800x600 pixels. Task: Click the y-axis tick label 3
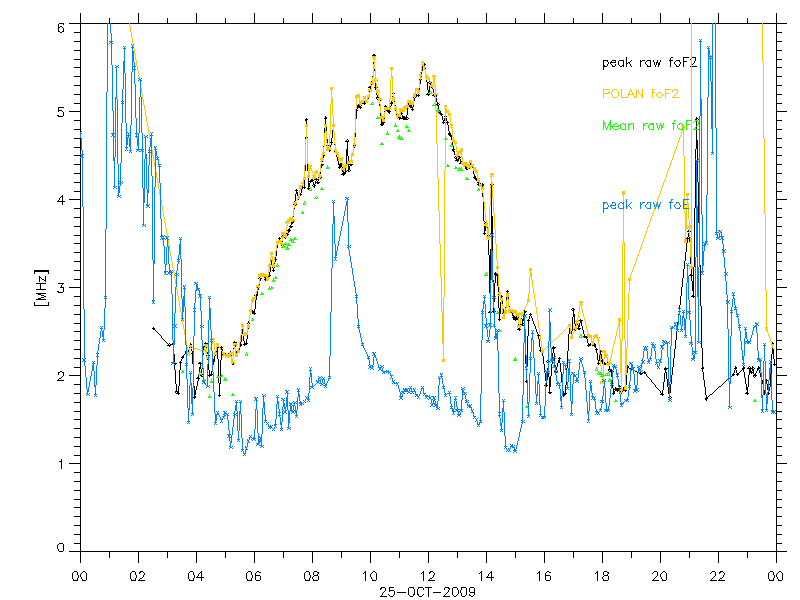(62, 288)
